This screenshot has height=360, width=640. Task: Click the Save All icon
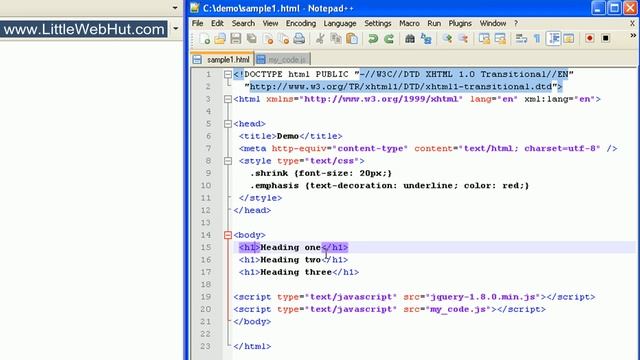coord(252,39)
